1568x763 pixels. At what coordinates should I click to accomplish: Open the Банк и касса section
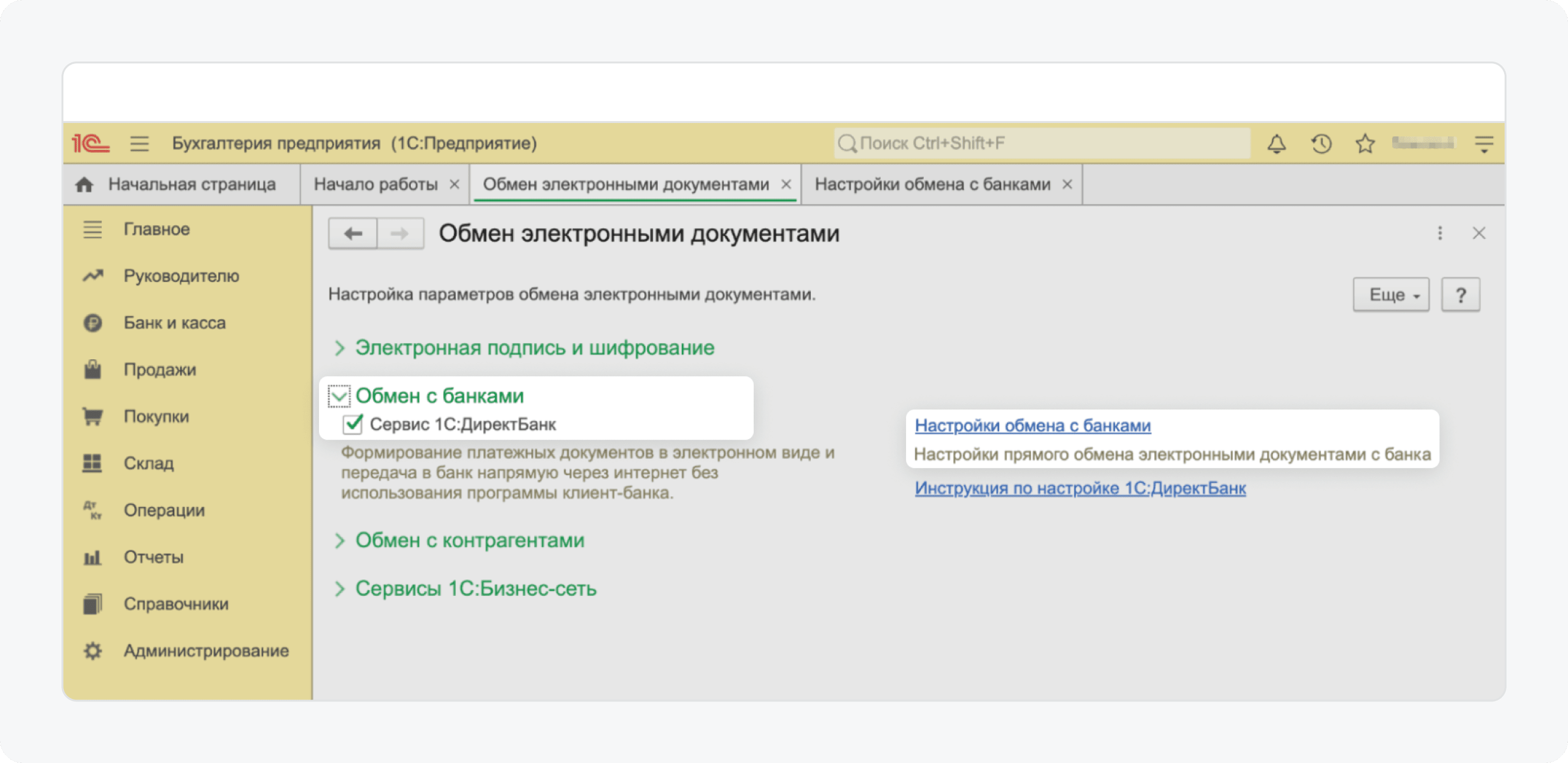tap(175, 323)
